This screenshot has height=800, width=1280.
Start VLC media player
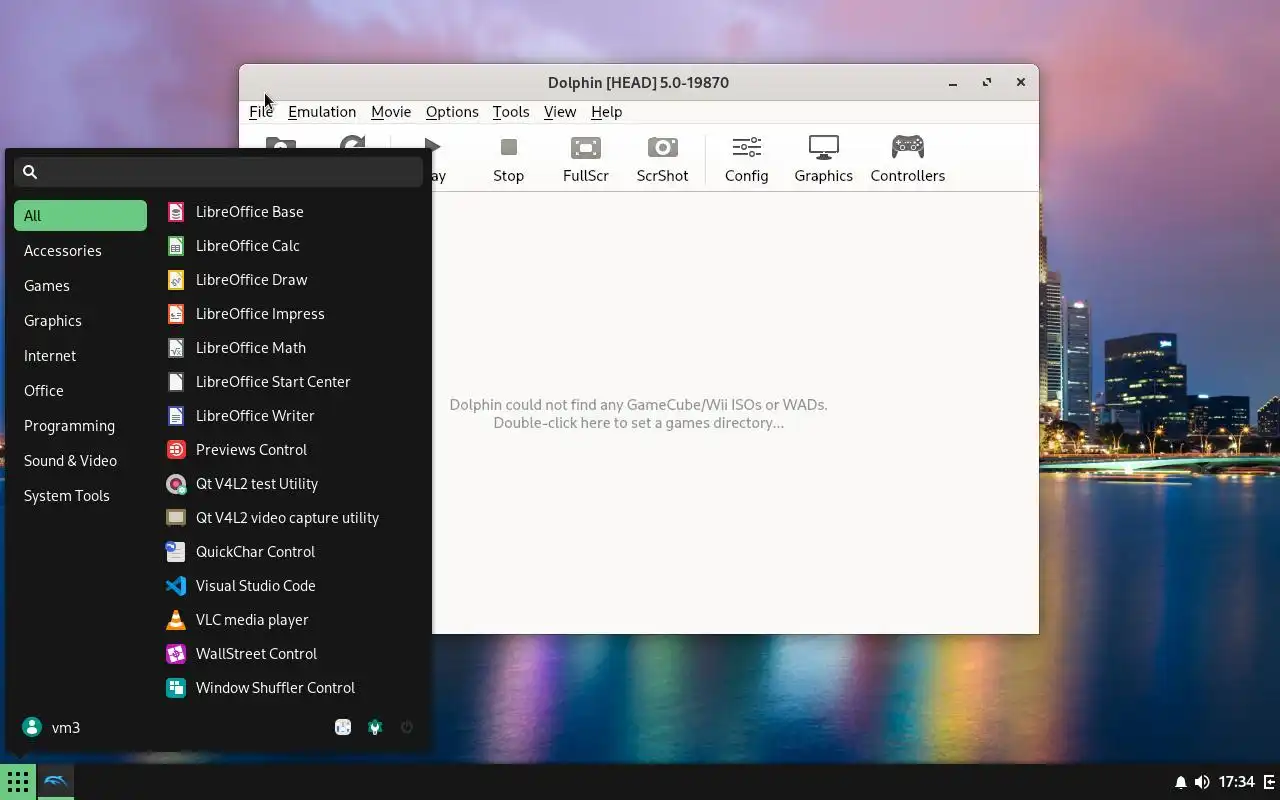pyautogui.click(x=290, y=620)
